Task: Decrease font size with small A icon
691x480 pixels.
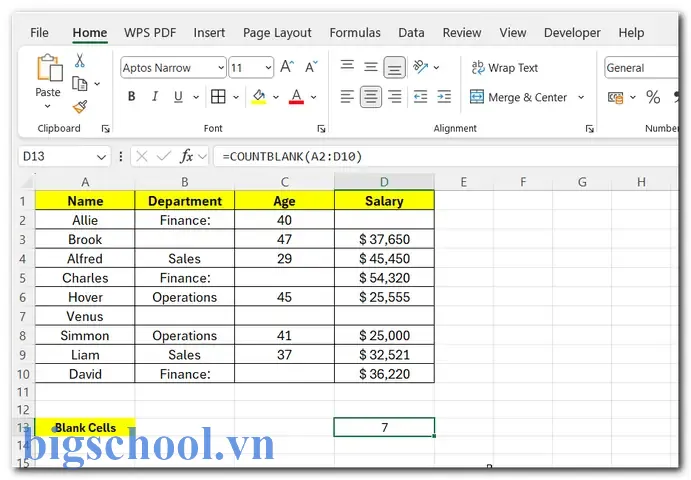Action: click(311, 67)
